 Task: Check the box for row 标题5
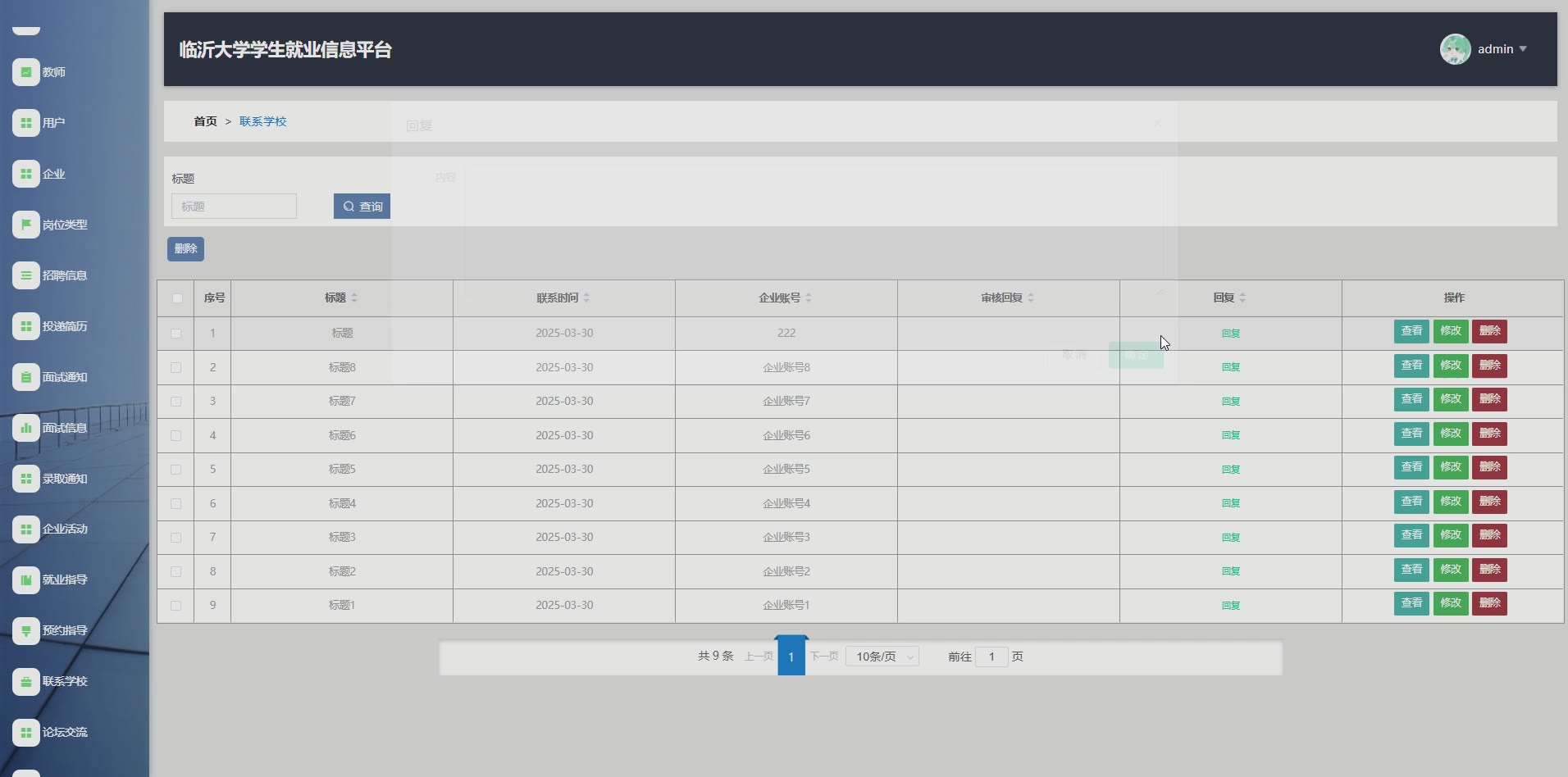click(x=175, y=470)
